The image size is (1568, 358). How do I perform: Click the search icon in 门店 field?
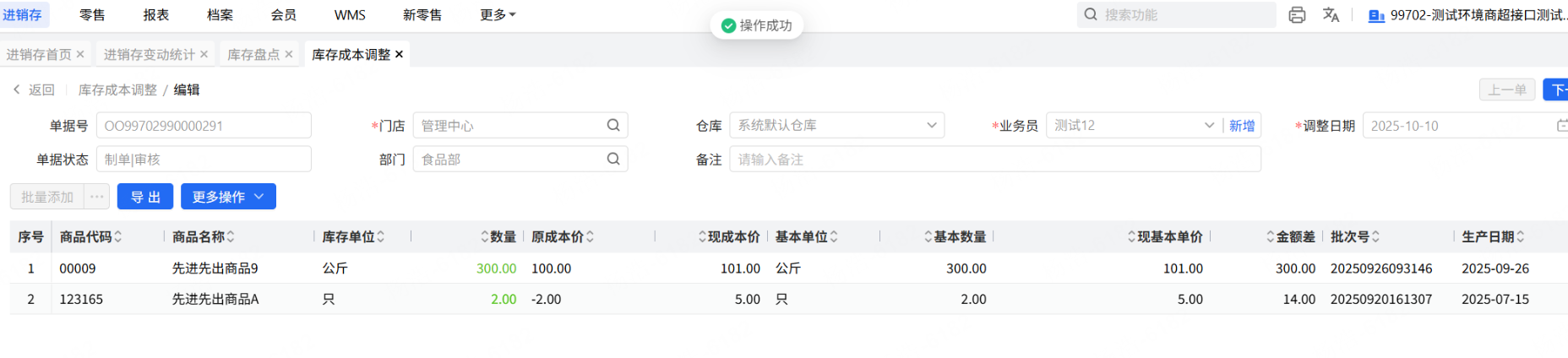[613, 126]
